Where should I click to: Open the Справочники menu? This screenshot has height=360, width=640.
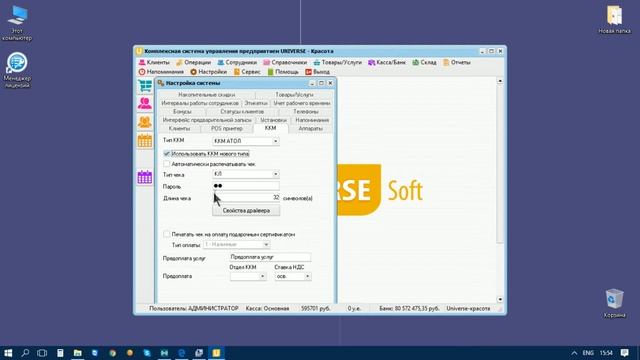pos(285,62)
